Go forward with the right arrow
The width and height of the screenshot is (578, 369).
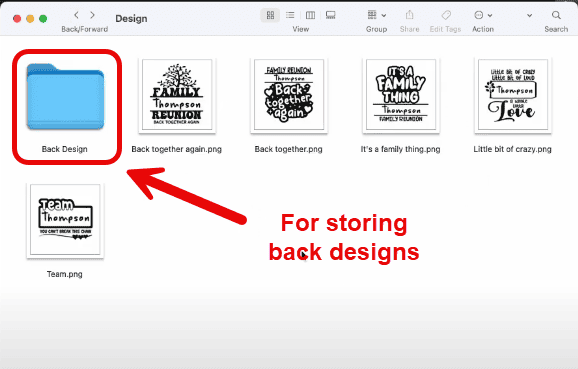[x=93, y=15]
